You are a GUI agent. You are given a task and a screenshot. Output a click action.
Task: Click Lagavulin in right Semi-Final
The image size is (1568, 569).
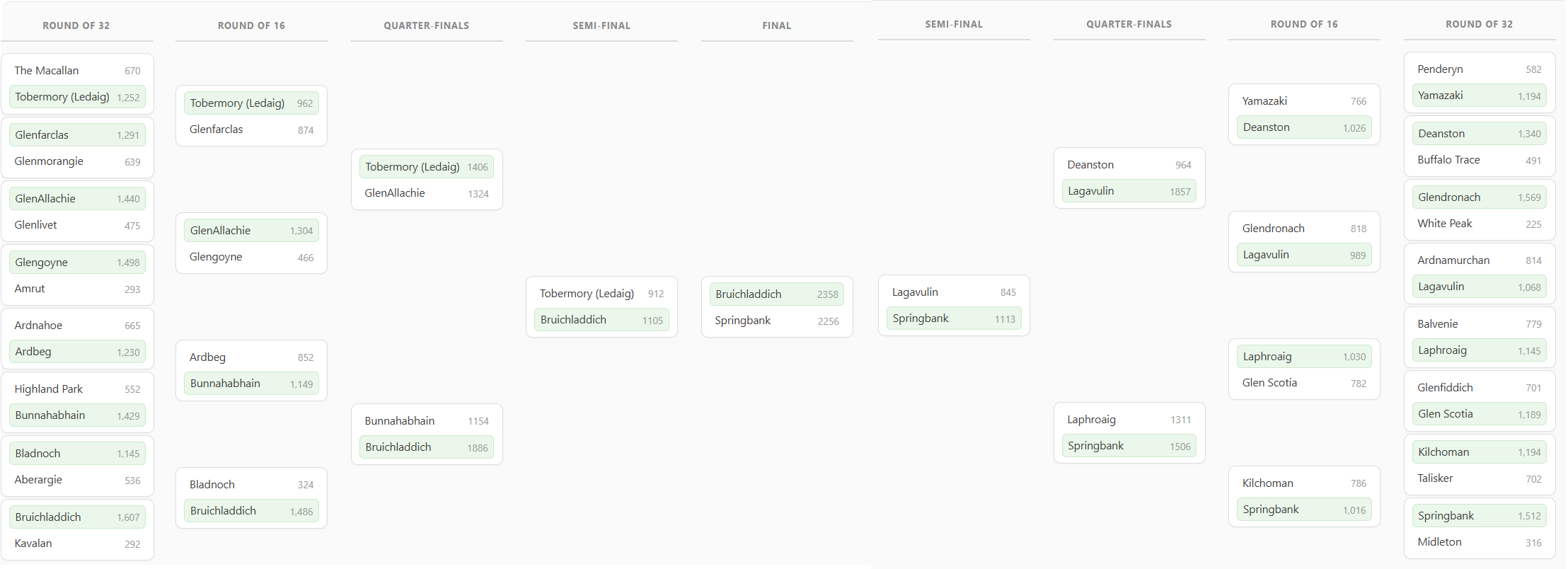click(x=953, y=292)
